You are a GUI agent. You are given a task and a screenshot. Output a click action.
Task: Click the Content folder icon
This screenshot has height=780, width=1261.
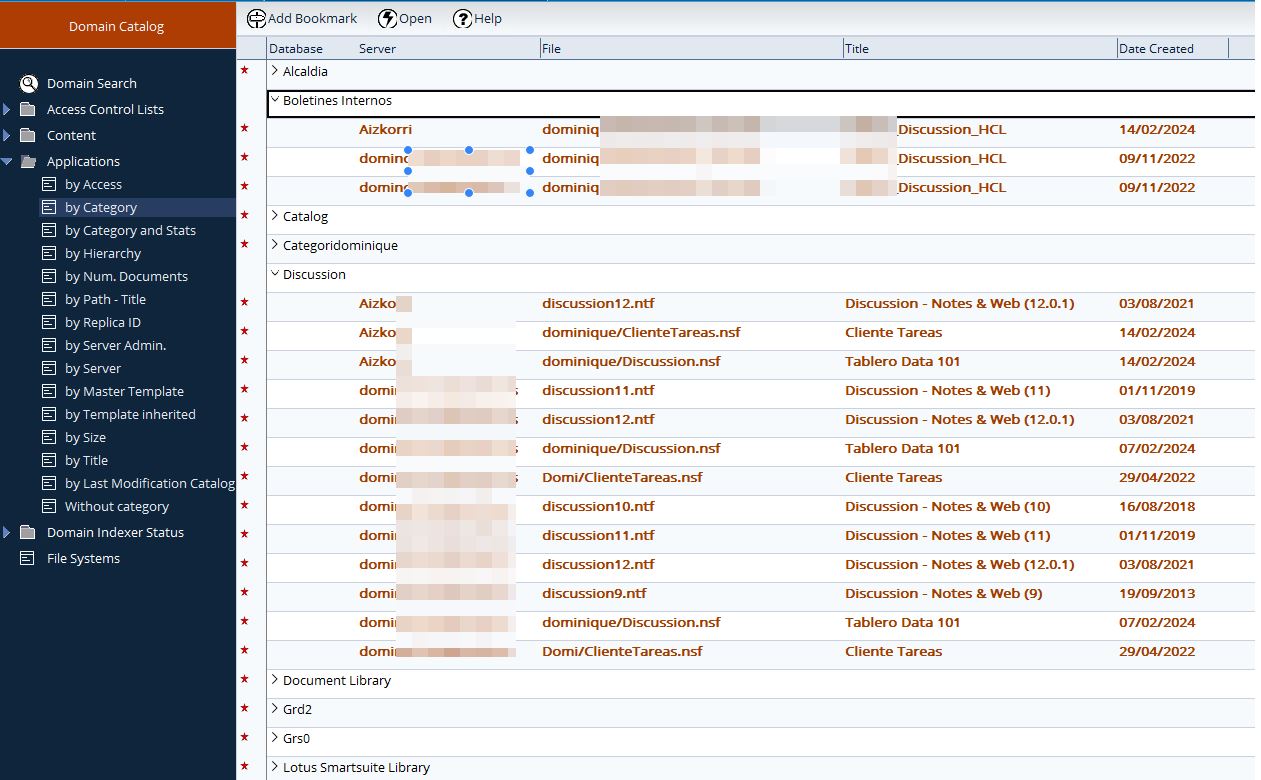tap(27, 135)
